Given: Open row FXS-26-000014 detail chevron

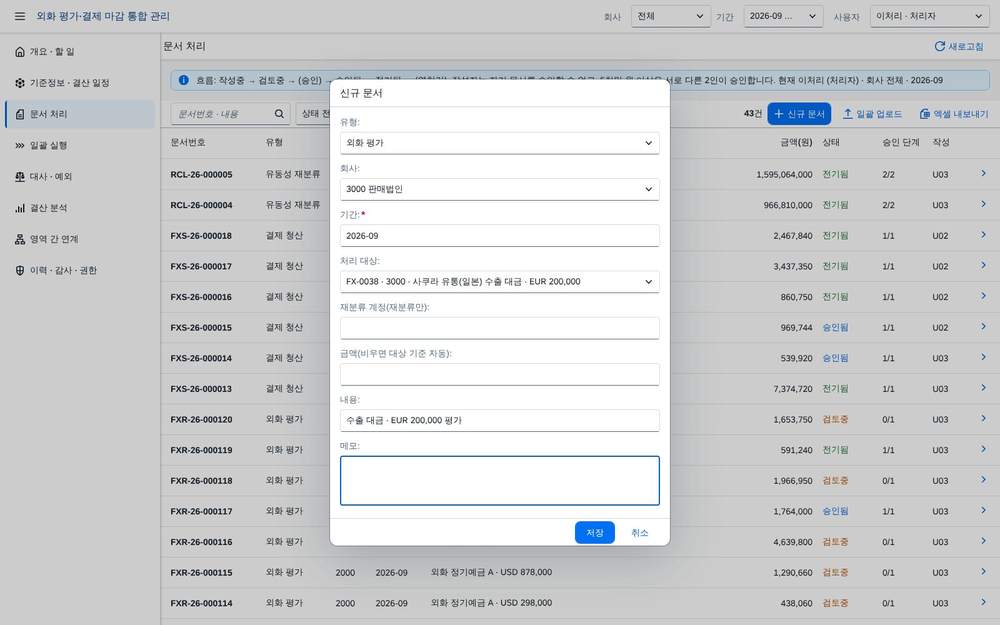Looking at the screenshot, I should (983, 357).
